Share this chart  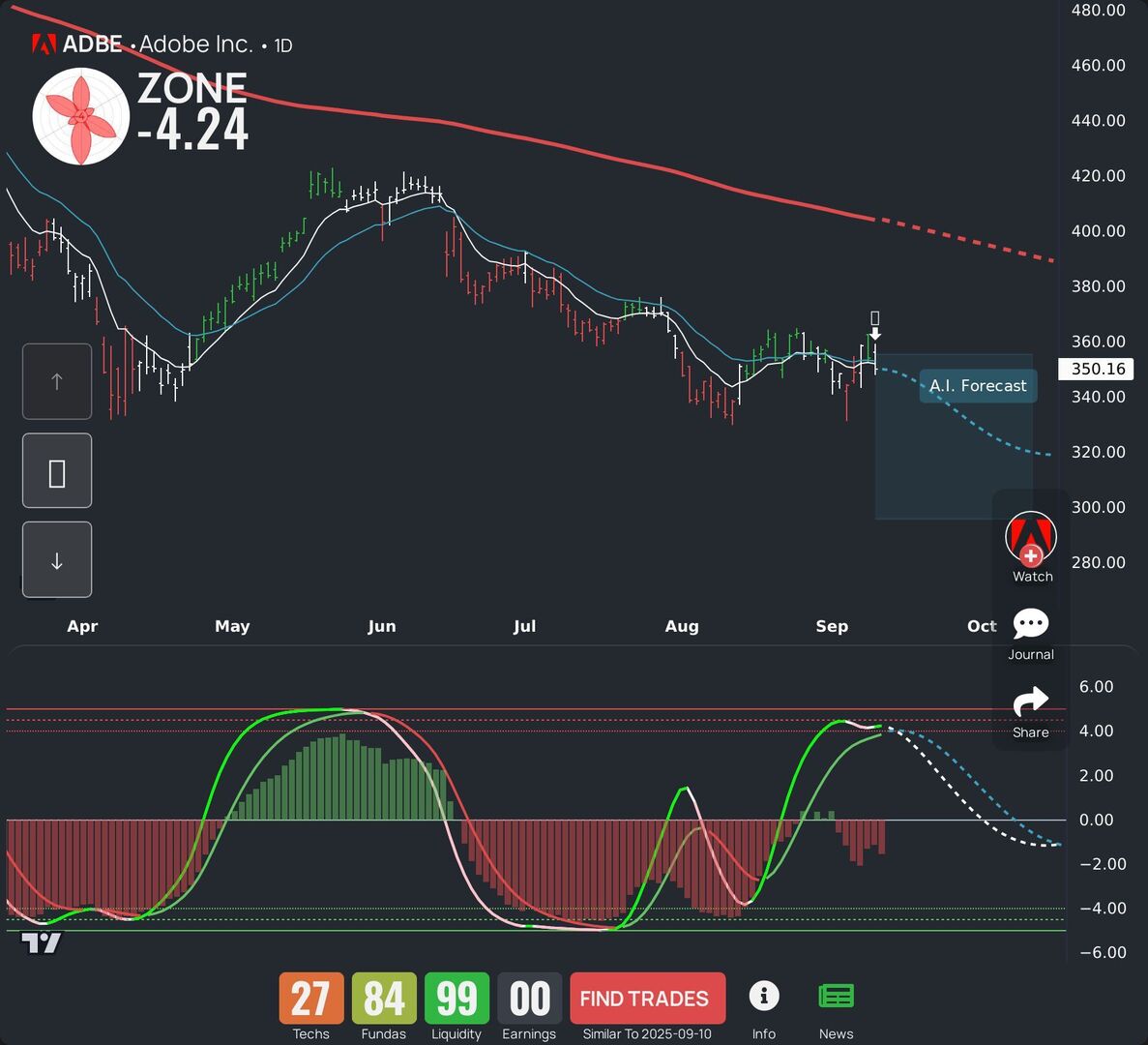pyautogui.click(x=1031, y=702)
